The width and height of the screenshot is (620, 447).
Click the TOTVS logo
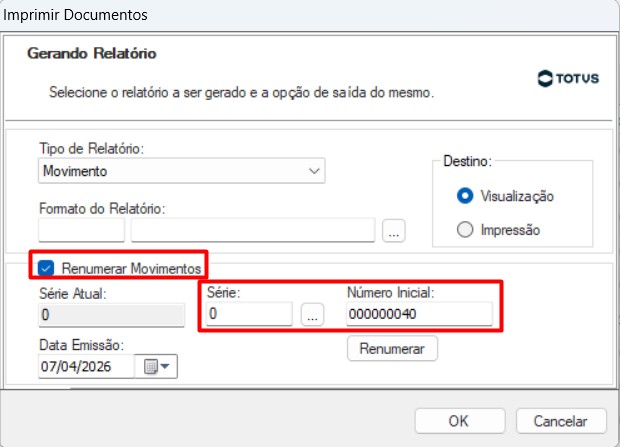point(568,78)
